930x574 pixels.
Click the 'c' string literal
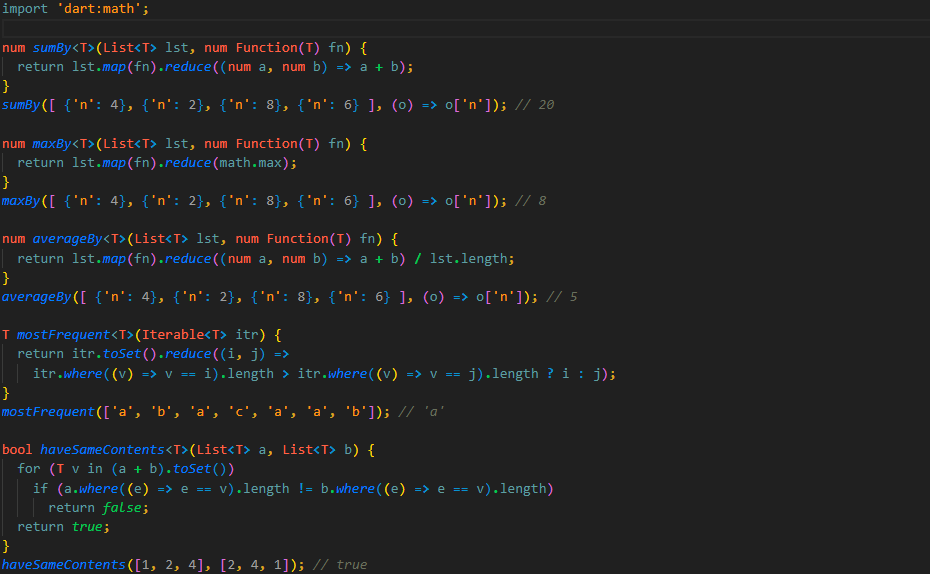click(239, 412)
